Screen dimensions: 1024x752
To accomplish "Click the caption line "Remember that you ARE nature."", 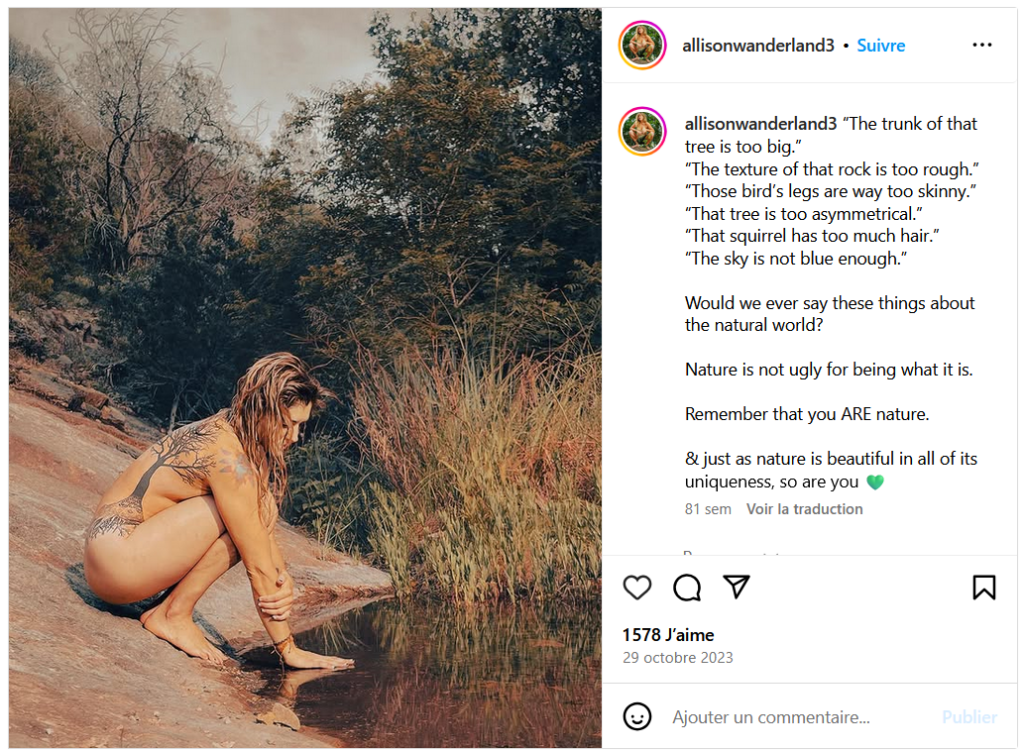I will [807, 414].
